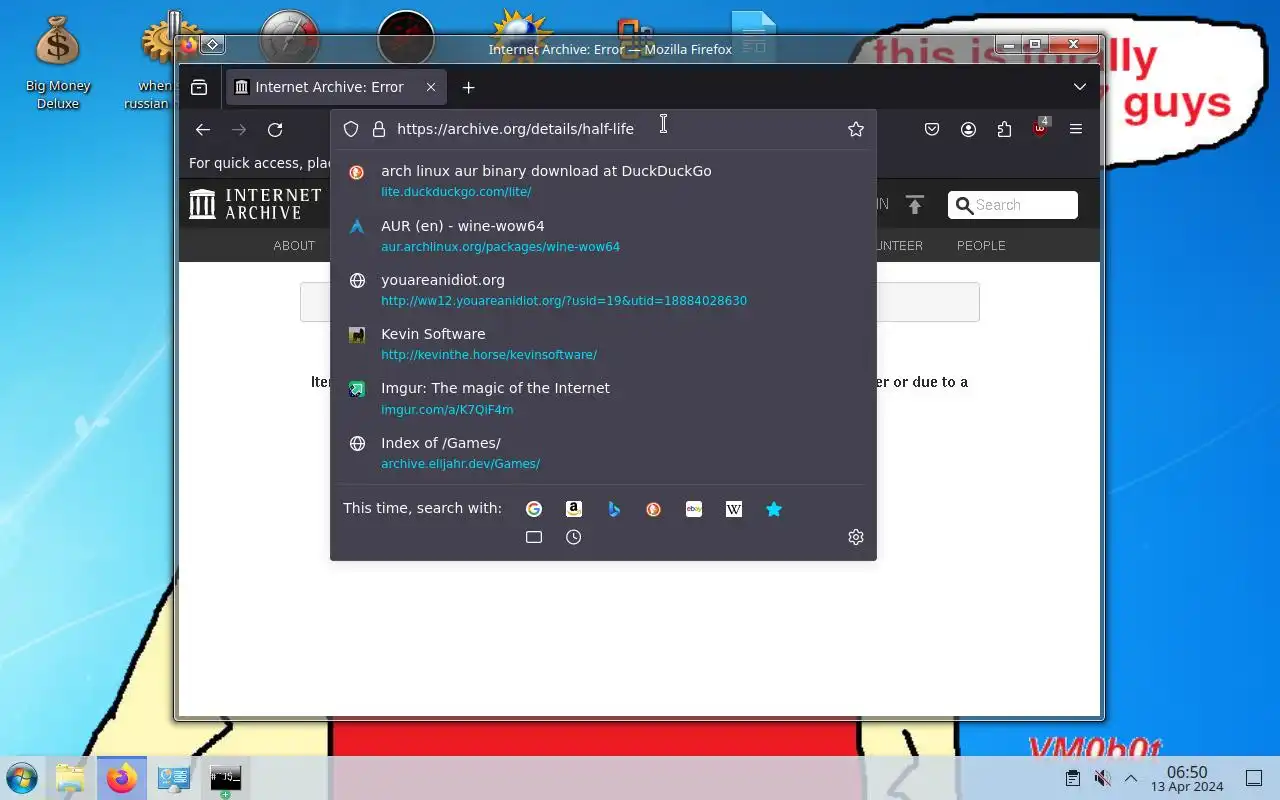The height and width of the screenshot is (800, 1280).
Task: Open a new tab
Action: (x=468, y=87)
